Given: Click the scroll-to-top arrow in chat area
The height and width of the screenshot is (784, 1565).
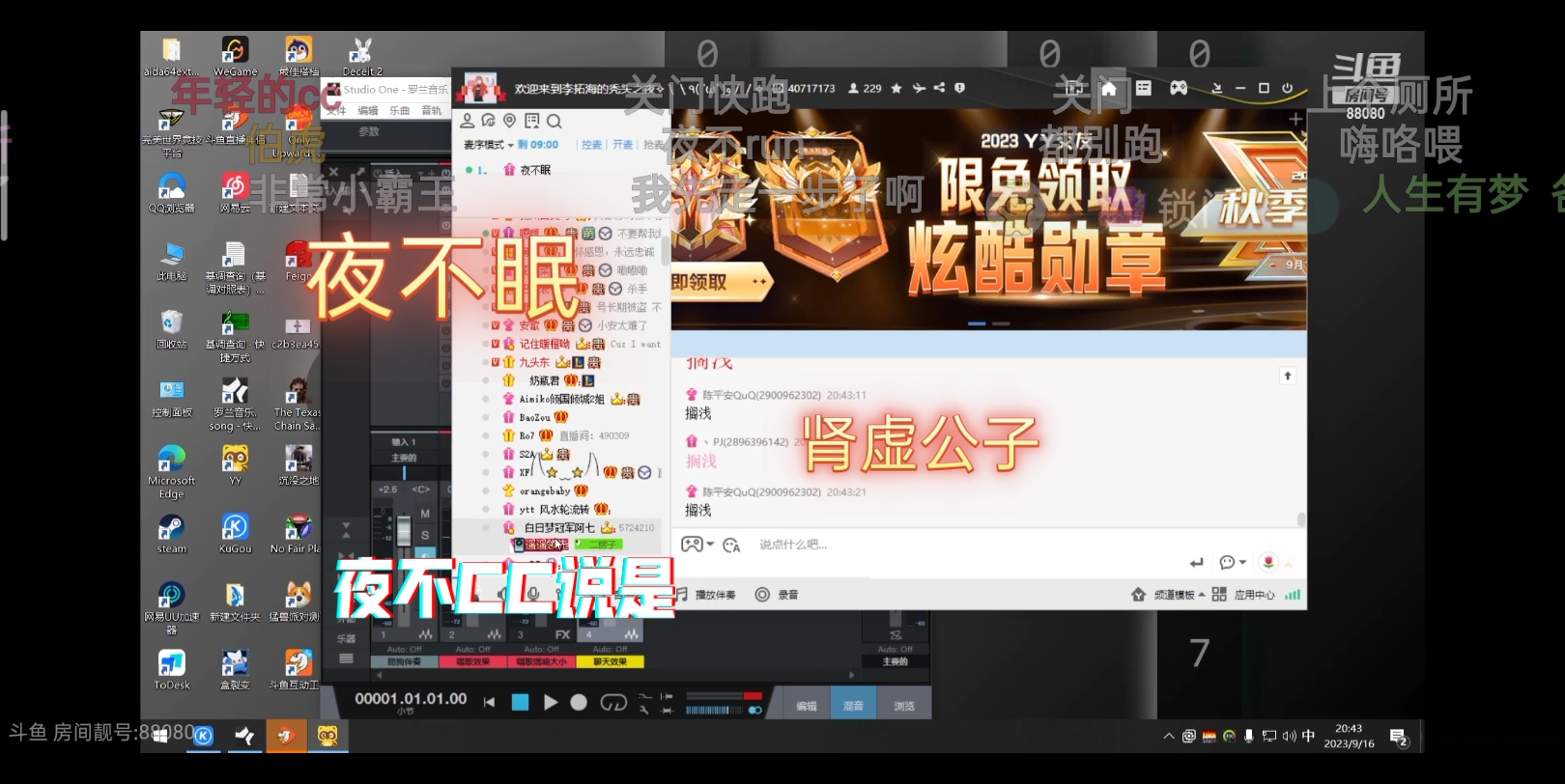Looking at the screenshot, I should tap(1288, 376).
